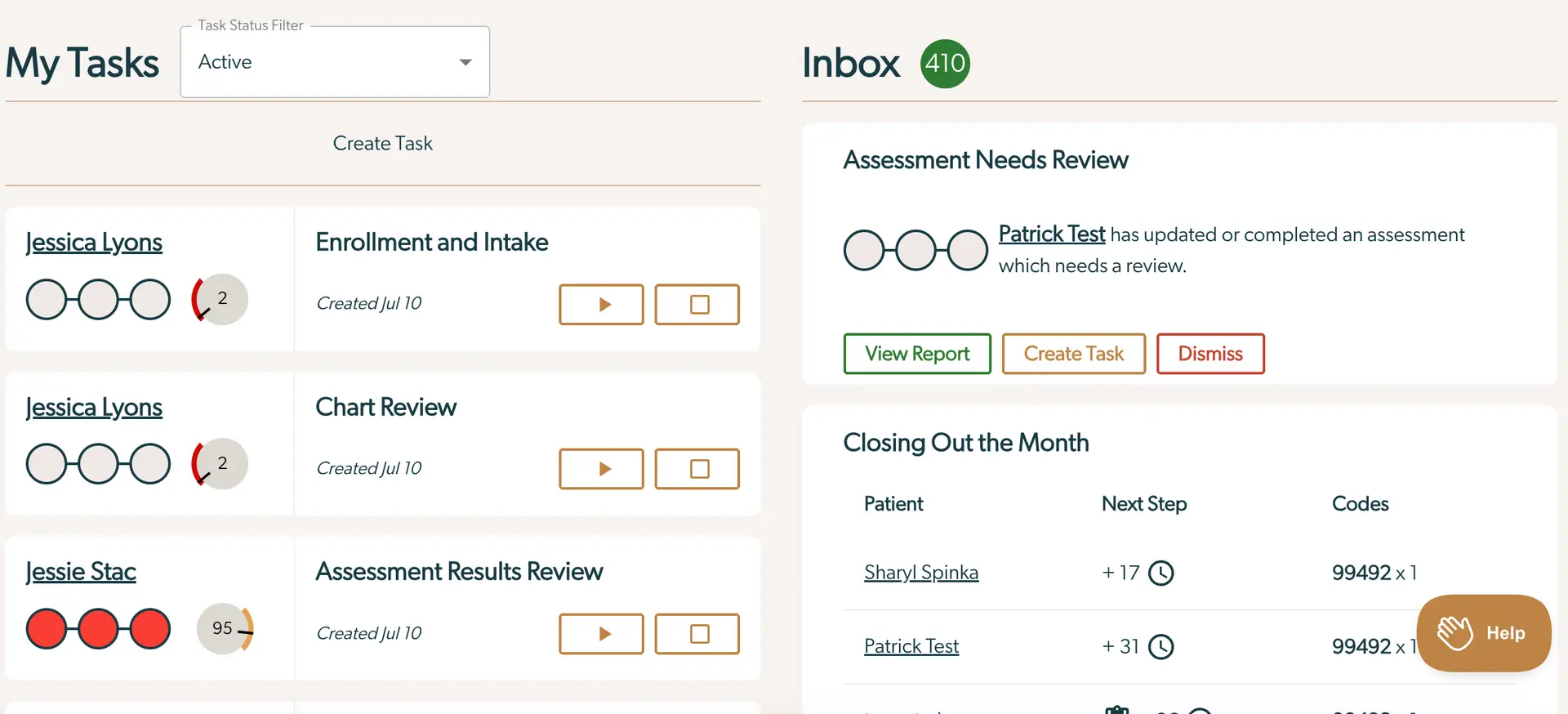This screenshot has height=714, width=1568.
Task: Click the gauge dial showing 95 for Jessie Stac
Action: pos(221,628)
